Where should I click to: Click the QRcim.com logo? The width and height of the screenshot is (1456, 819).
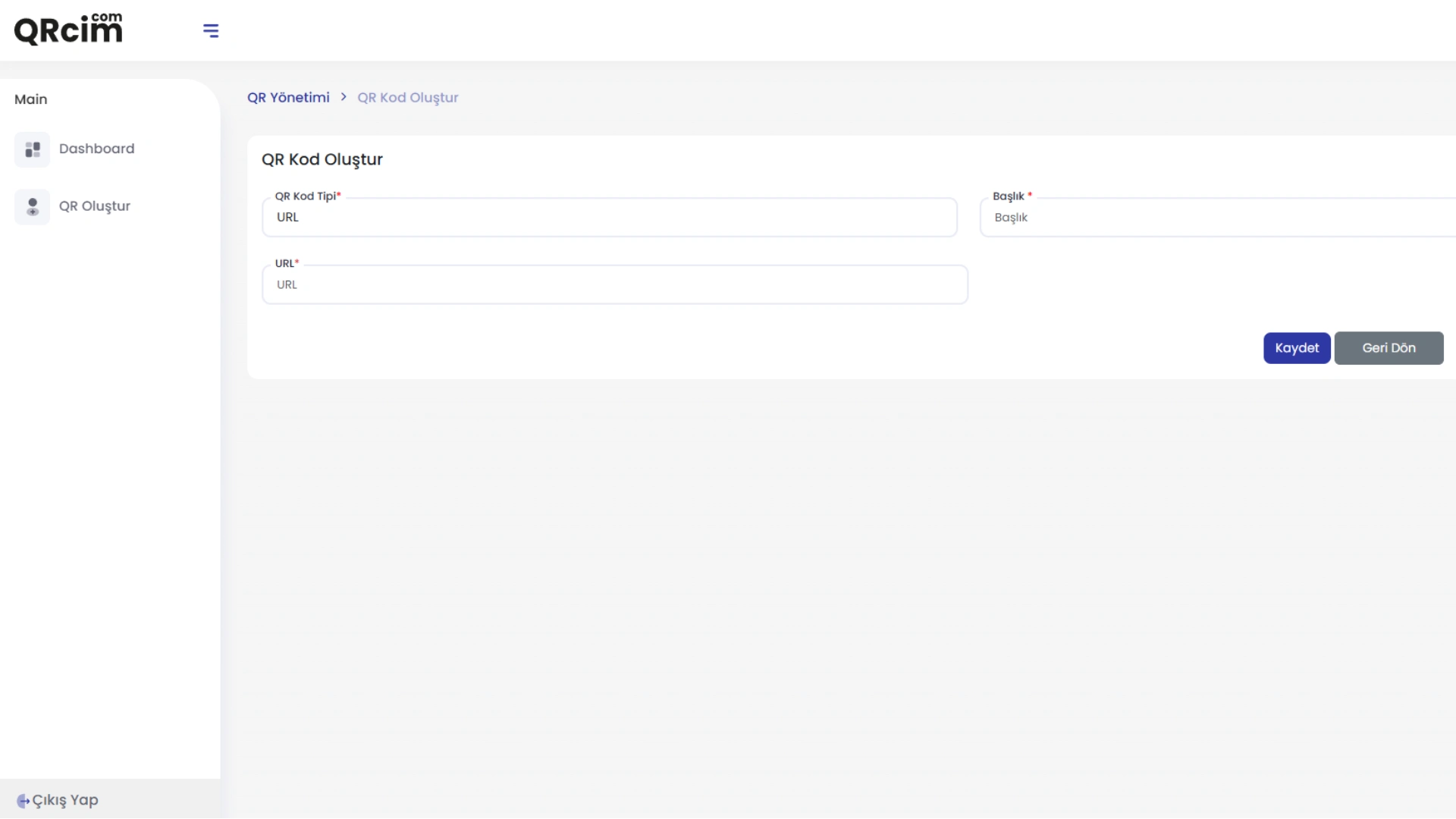68,29
